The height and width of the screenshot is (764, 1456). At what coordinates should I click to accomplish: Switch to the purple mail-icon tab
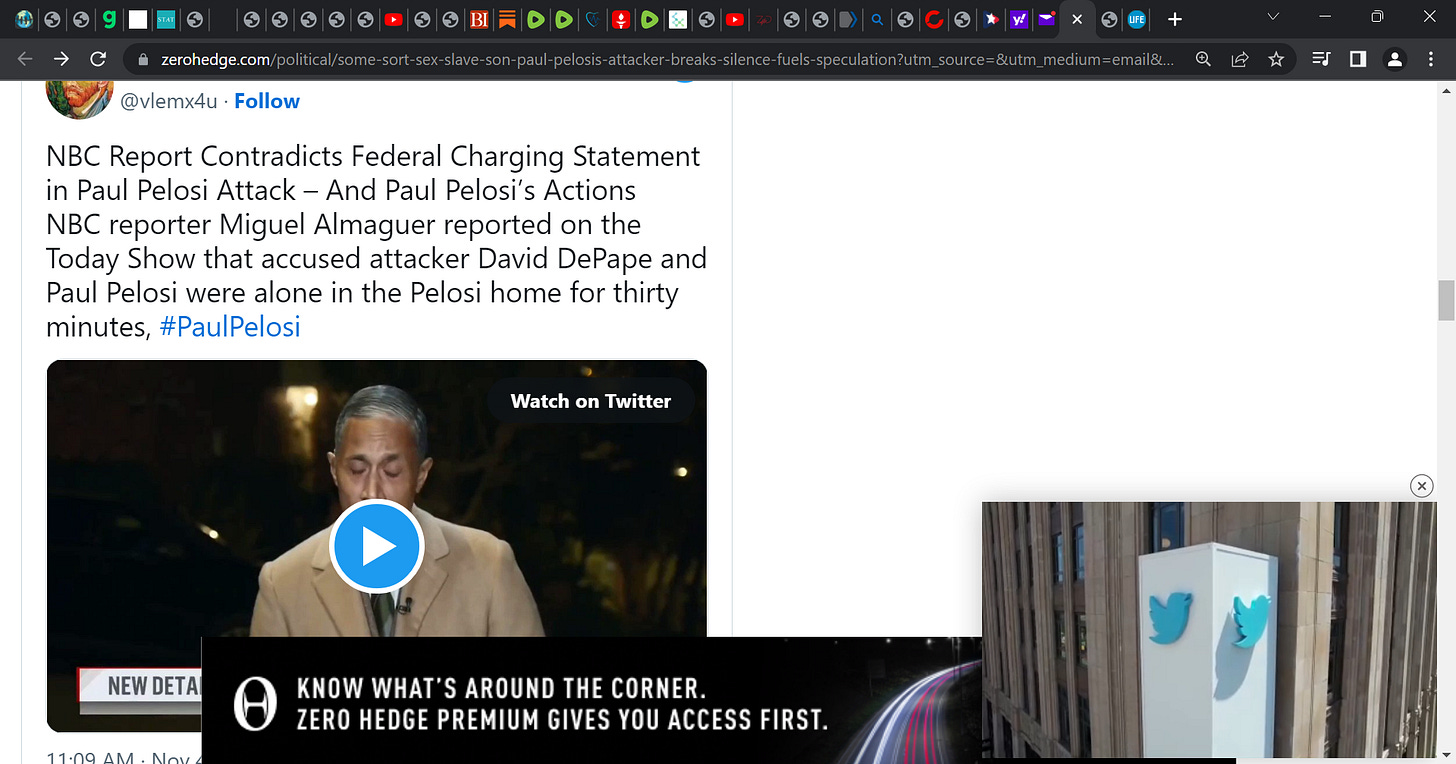coord(1047,19)
